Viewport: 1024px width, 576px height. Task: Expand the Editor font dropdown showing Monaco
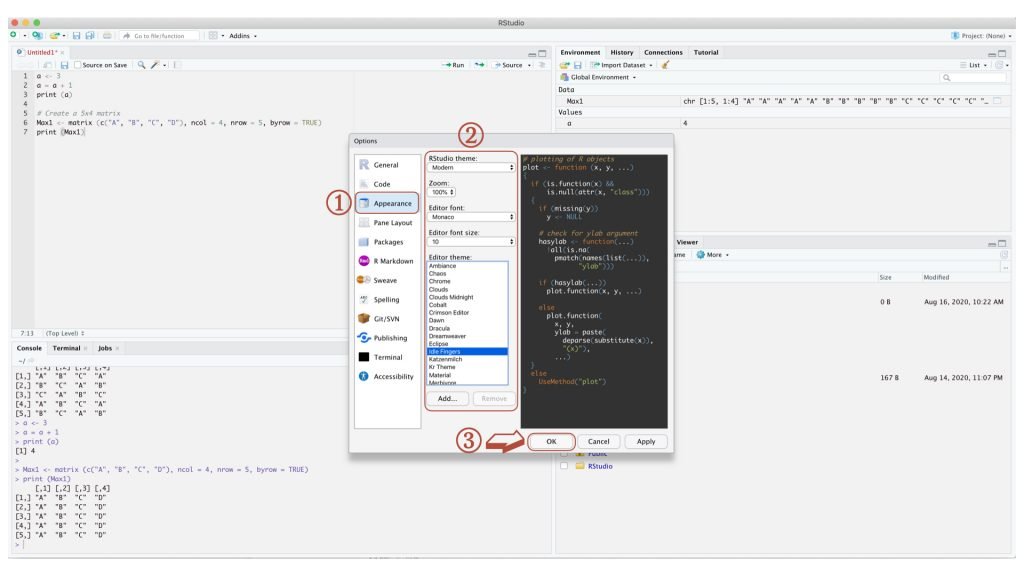[x=470, y=217]
